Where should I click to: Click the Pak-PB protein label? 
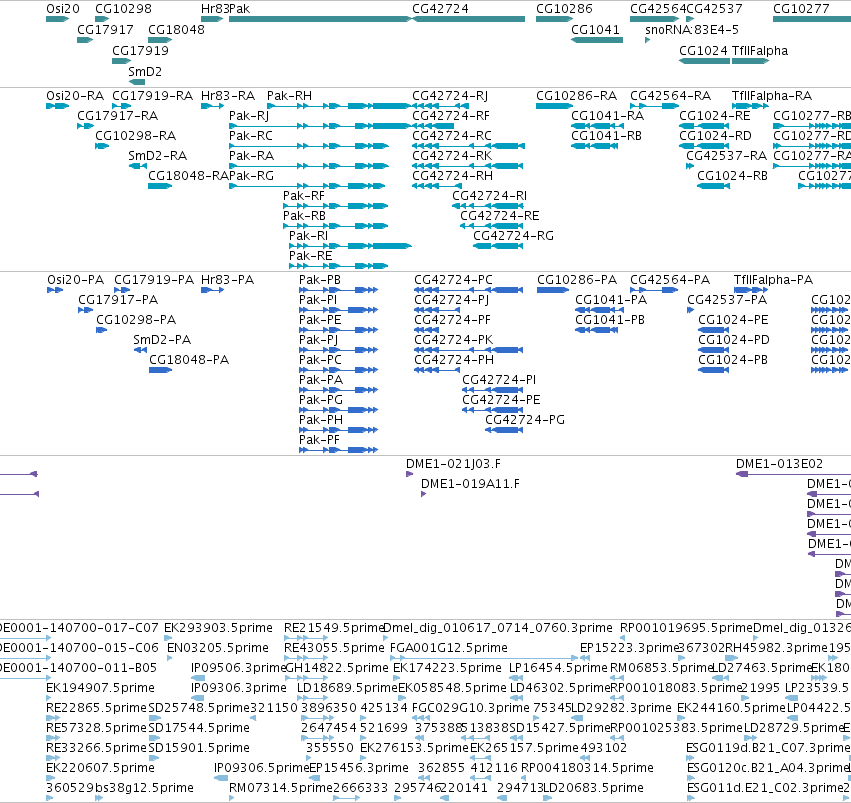[x=320, y=279]
